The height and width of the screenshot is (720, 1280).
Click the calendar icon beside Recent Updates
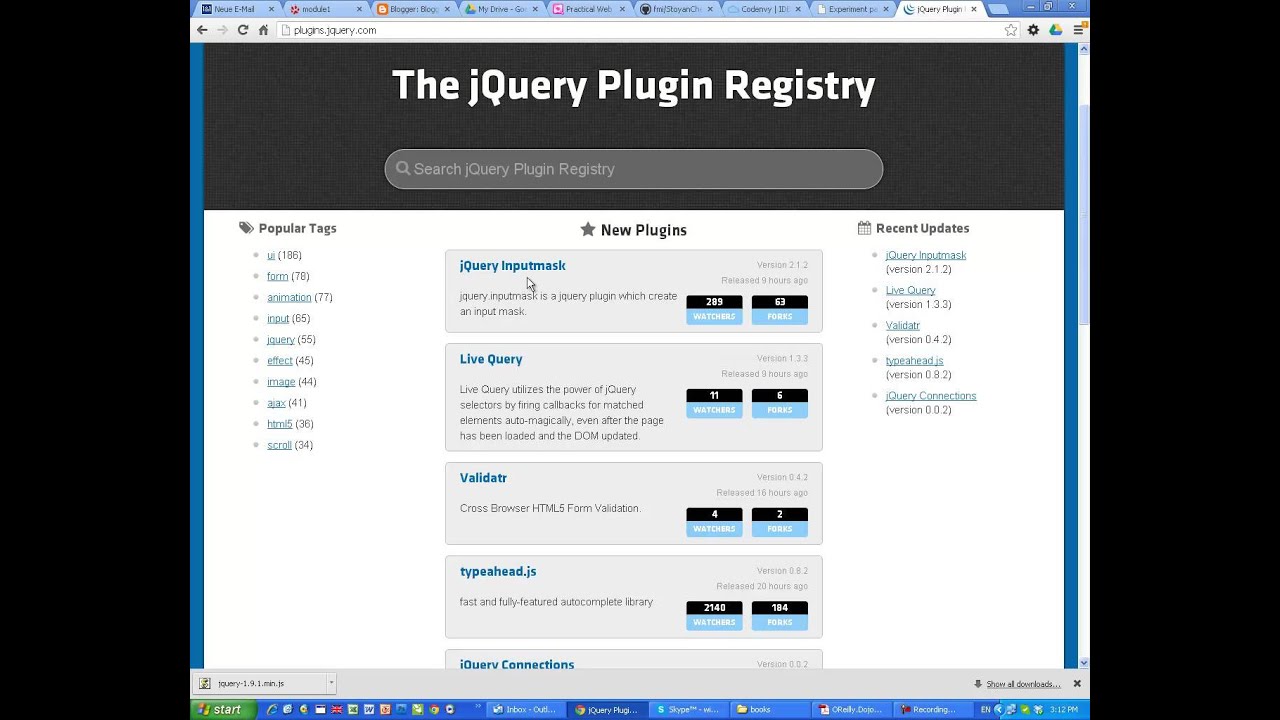864,228
